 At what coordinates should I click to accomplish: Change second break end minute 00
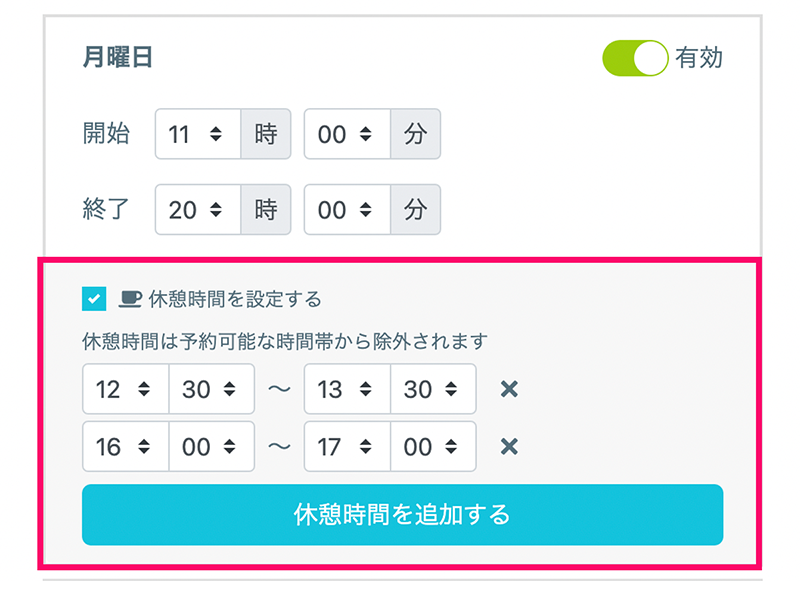coord(432,446)
